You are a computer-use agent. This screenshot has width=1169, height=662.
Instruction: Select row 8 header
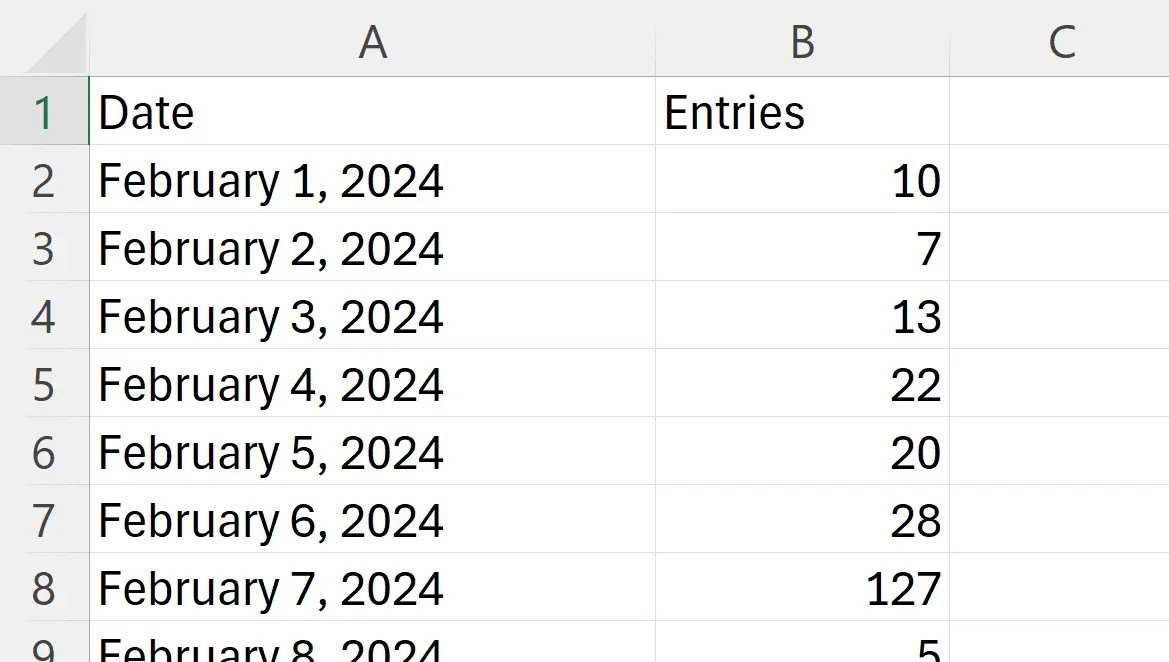45,589
